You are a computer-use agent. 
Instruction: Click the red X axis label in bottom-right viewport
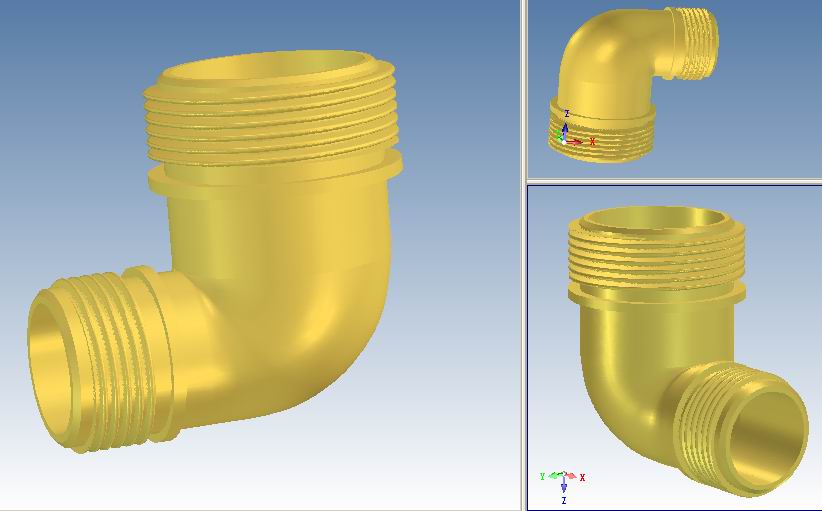(x=582, y=477)
